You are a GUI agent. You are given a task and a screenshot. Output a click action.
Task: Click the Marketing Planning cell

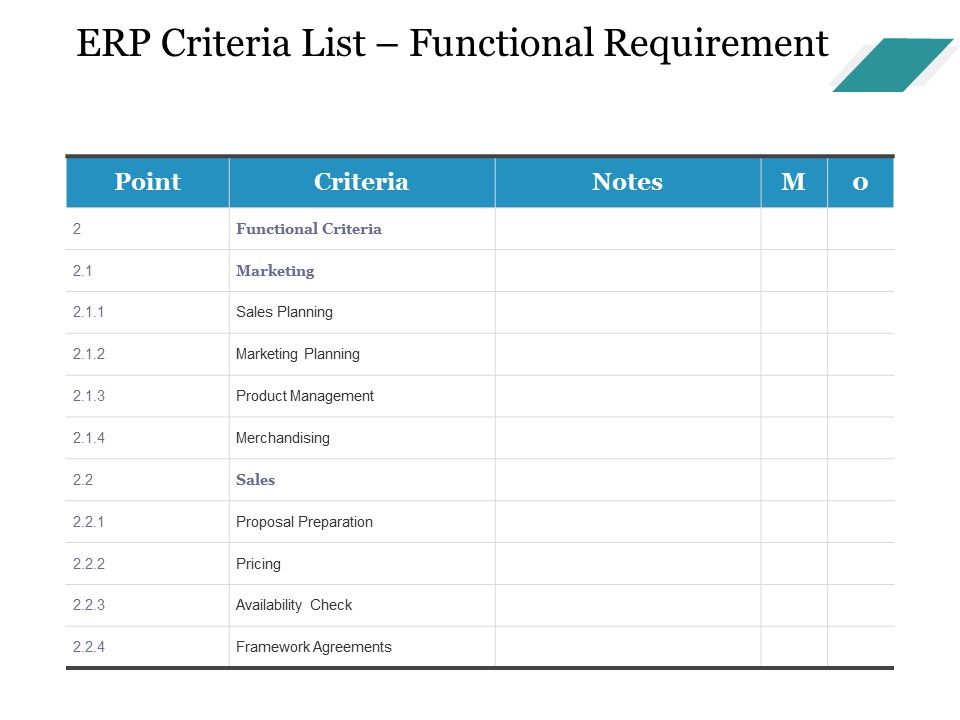pos(362,354)
